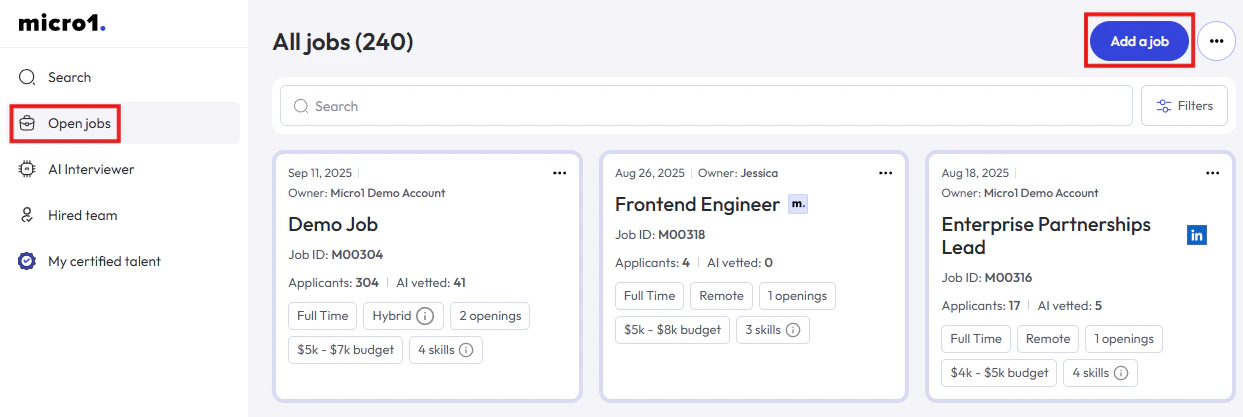Viewport: 1243px width, 417px height.
Task: Click $5k - $7k budget tag
Action: (x=347, y=350)
